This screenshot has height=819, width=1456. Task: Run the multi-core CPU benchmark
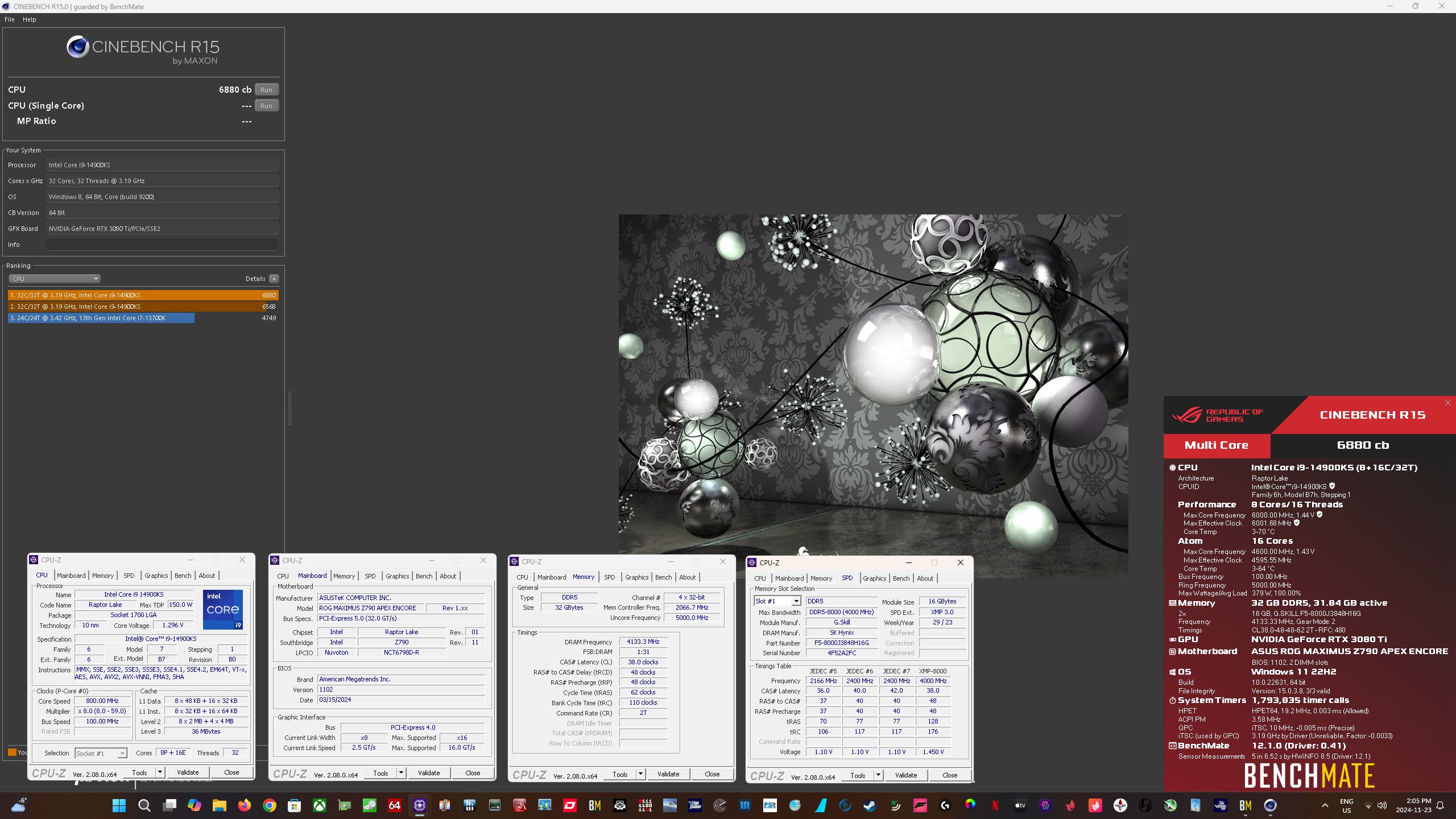point(266,90)
